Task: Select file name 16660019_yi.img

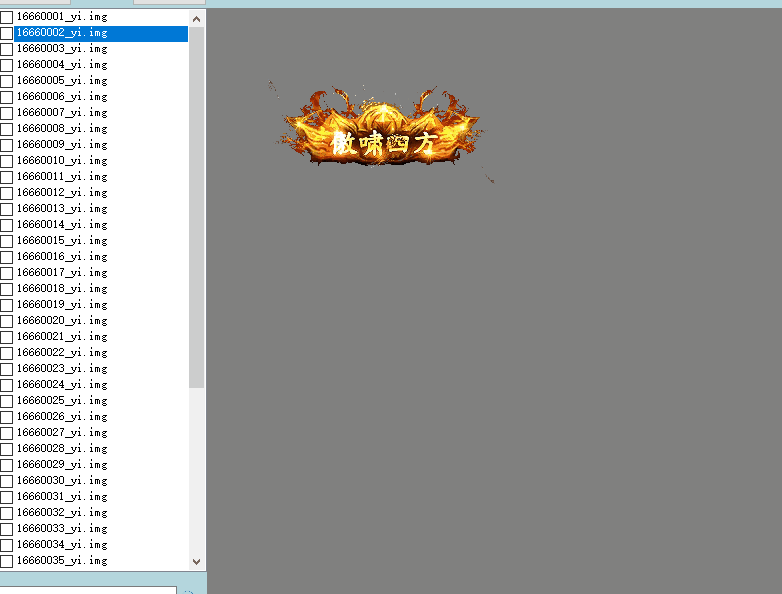Action: 62,305
